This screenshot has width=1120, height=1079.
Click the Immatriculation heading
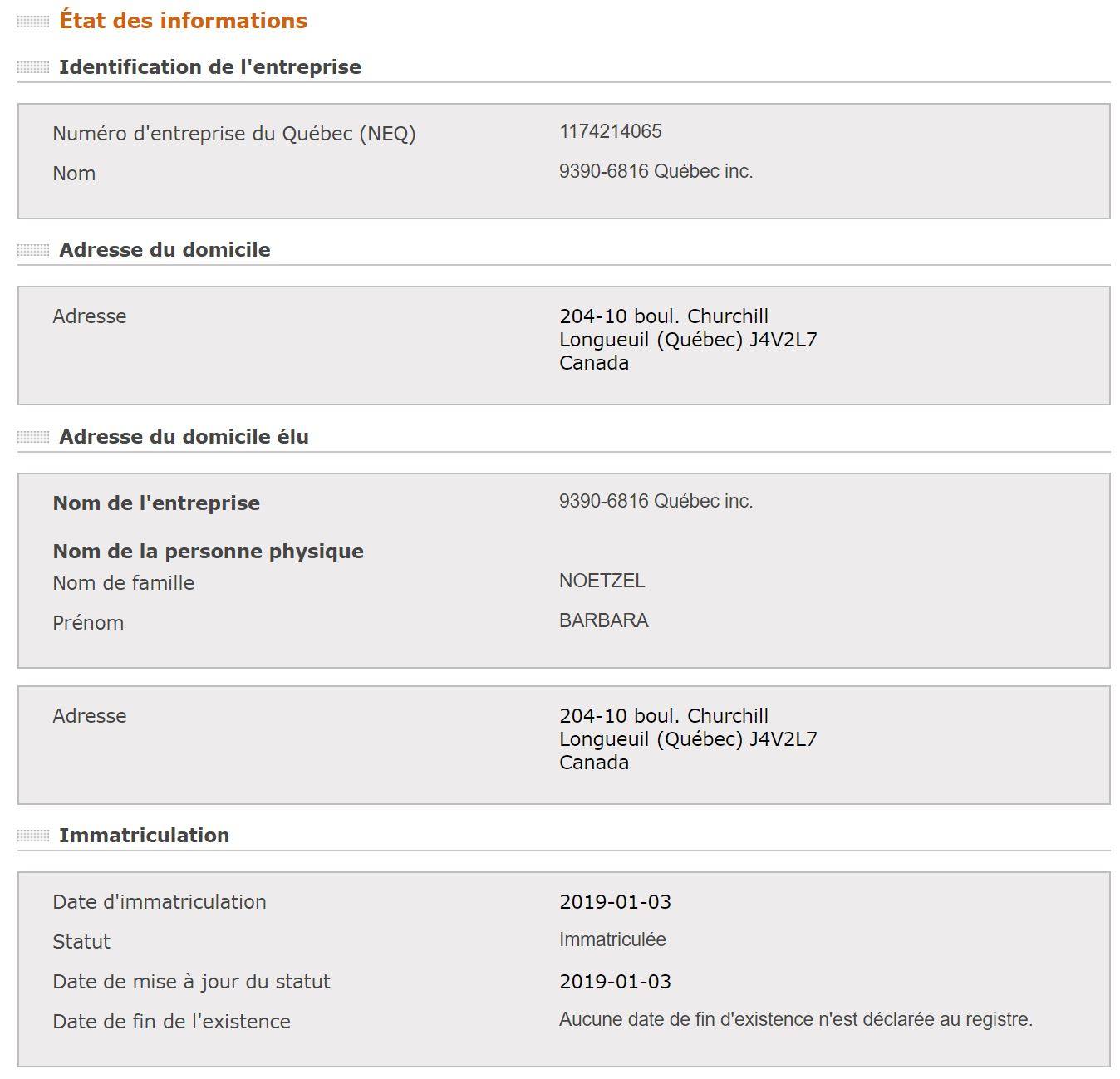click(144, 836)
